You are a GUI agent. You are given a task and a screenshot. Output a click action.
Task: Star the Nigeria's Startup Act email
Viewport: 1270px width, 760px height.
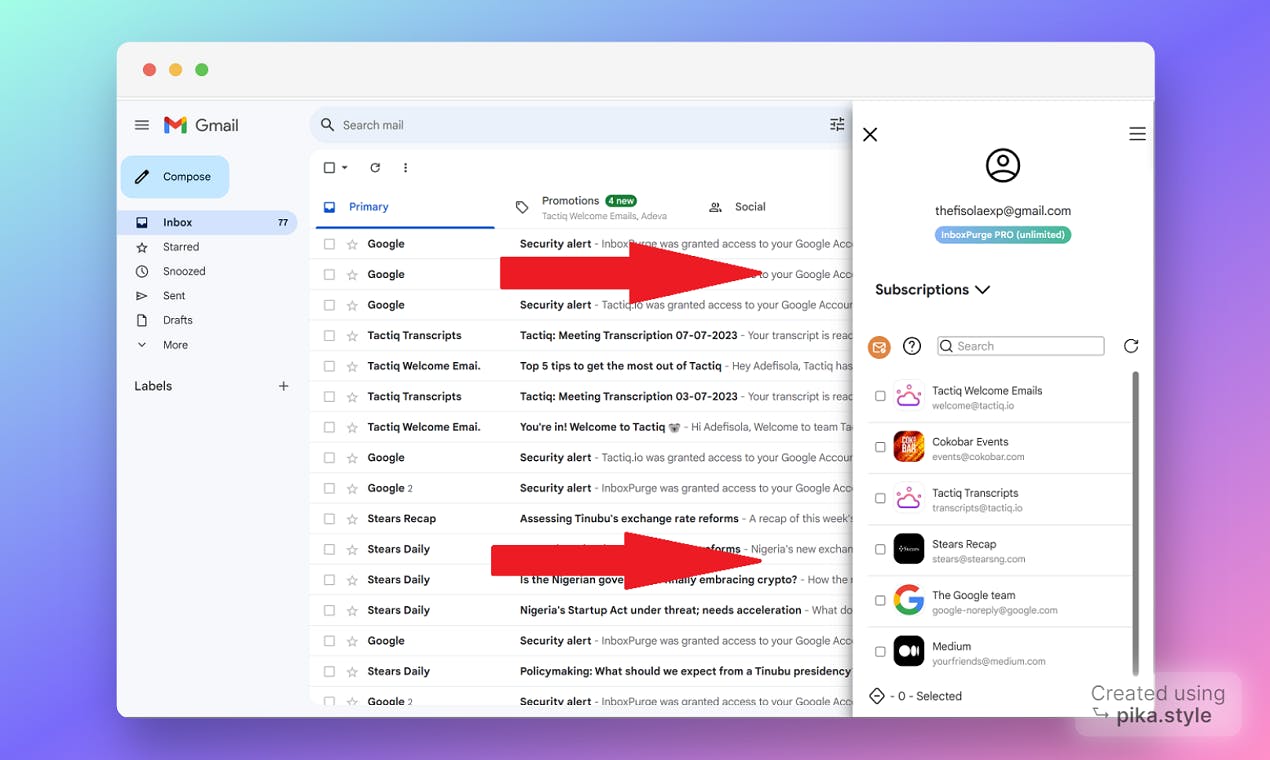352,610
